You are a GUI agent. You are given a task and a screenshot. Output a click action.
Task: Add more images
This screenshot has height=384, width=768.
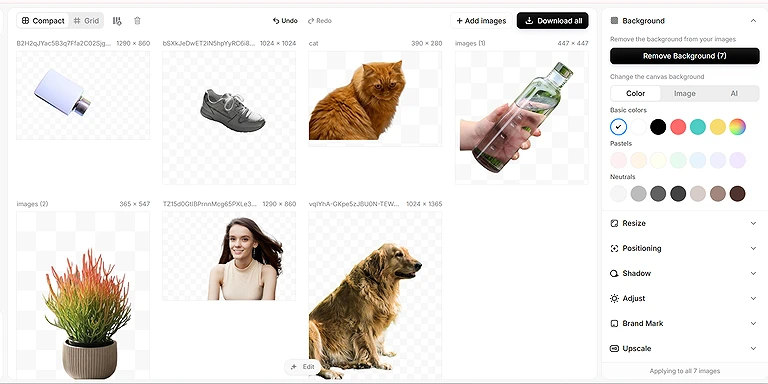(481, 21)
